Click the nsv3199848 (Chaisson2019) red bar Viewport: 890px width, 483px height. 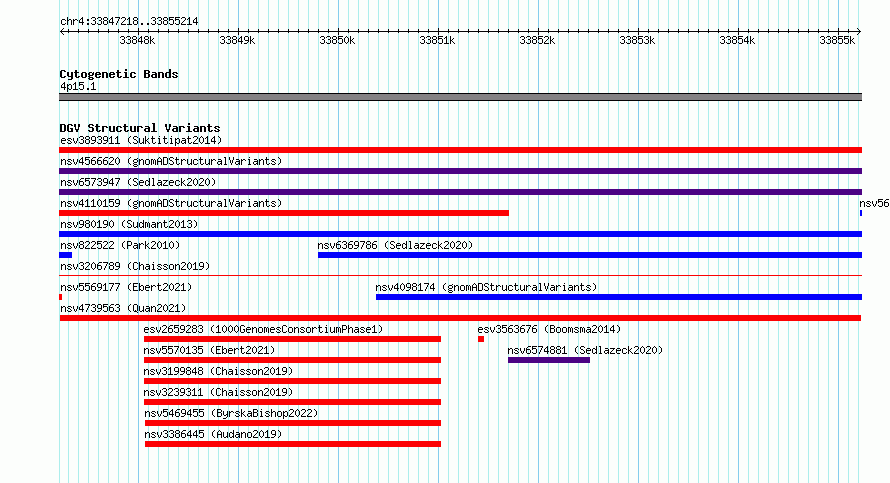292,381
